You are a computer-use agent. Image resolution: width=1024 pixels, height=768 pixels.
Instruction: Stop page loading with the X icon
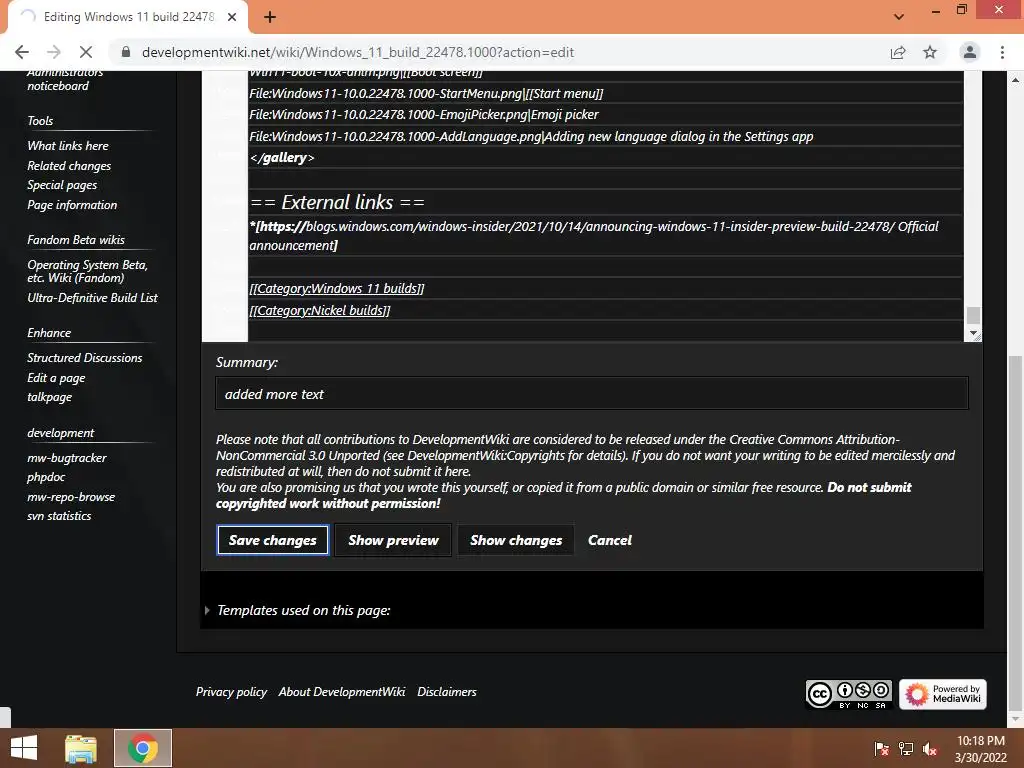(x=86, y=52)
